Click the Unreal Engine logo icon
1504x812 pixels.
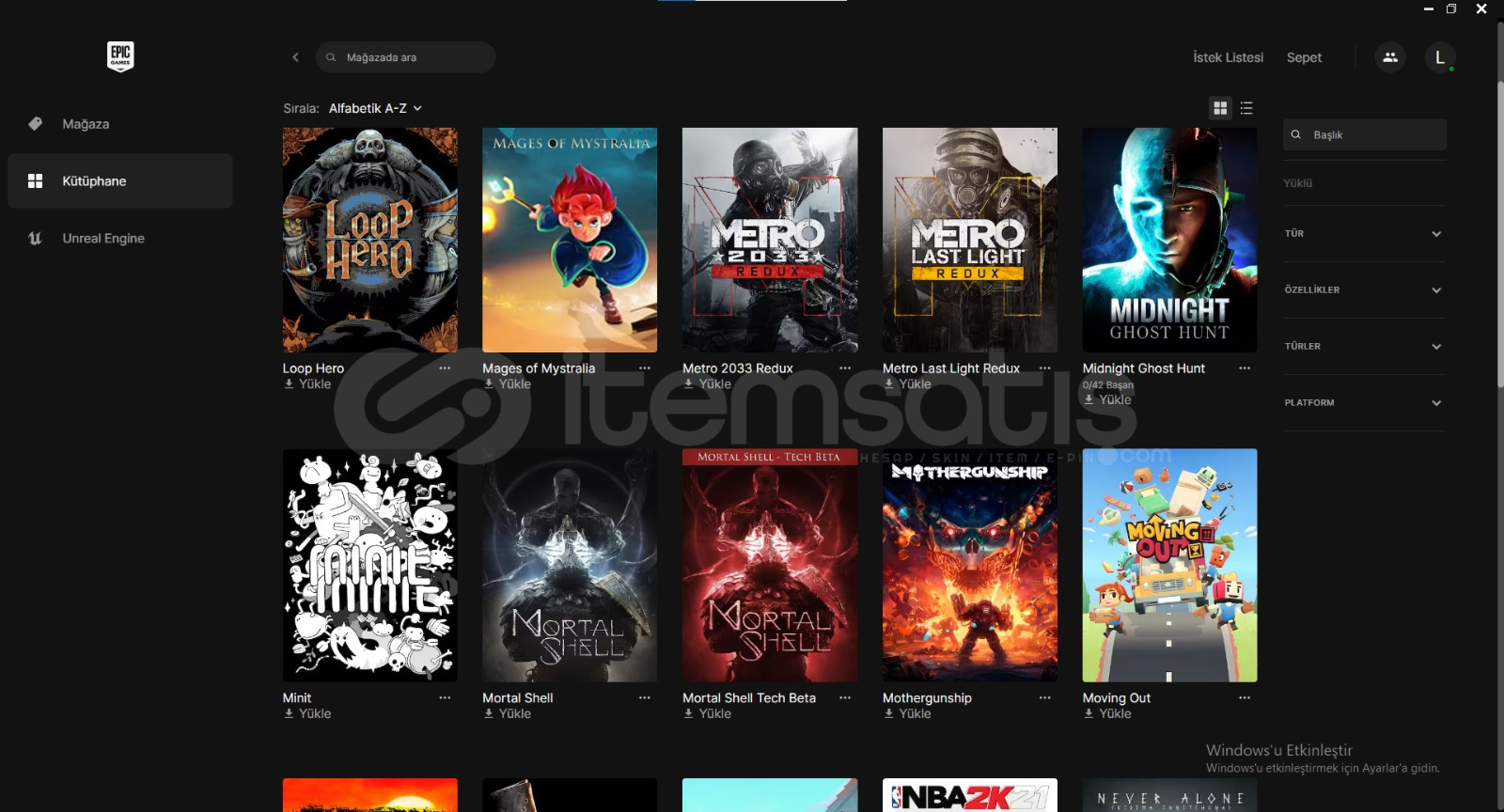pos(36,239)
